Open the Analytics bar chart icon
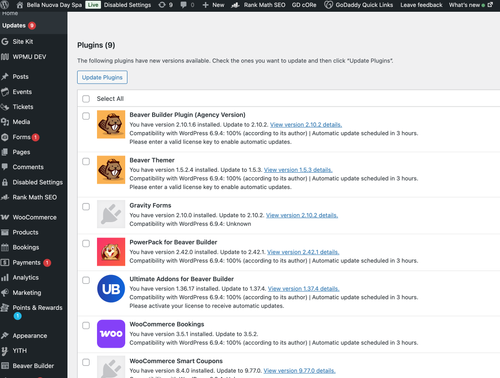The width and height of the screenshot is (500, 378). pyautogui.click(x=5, y=278)
